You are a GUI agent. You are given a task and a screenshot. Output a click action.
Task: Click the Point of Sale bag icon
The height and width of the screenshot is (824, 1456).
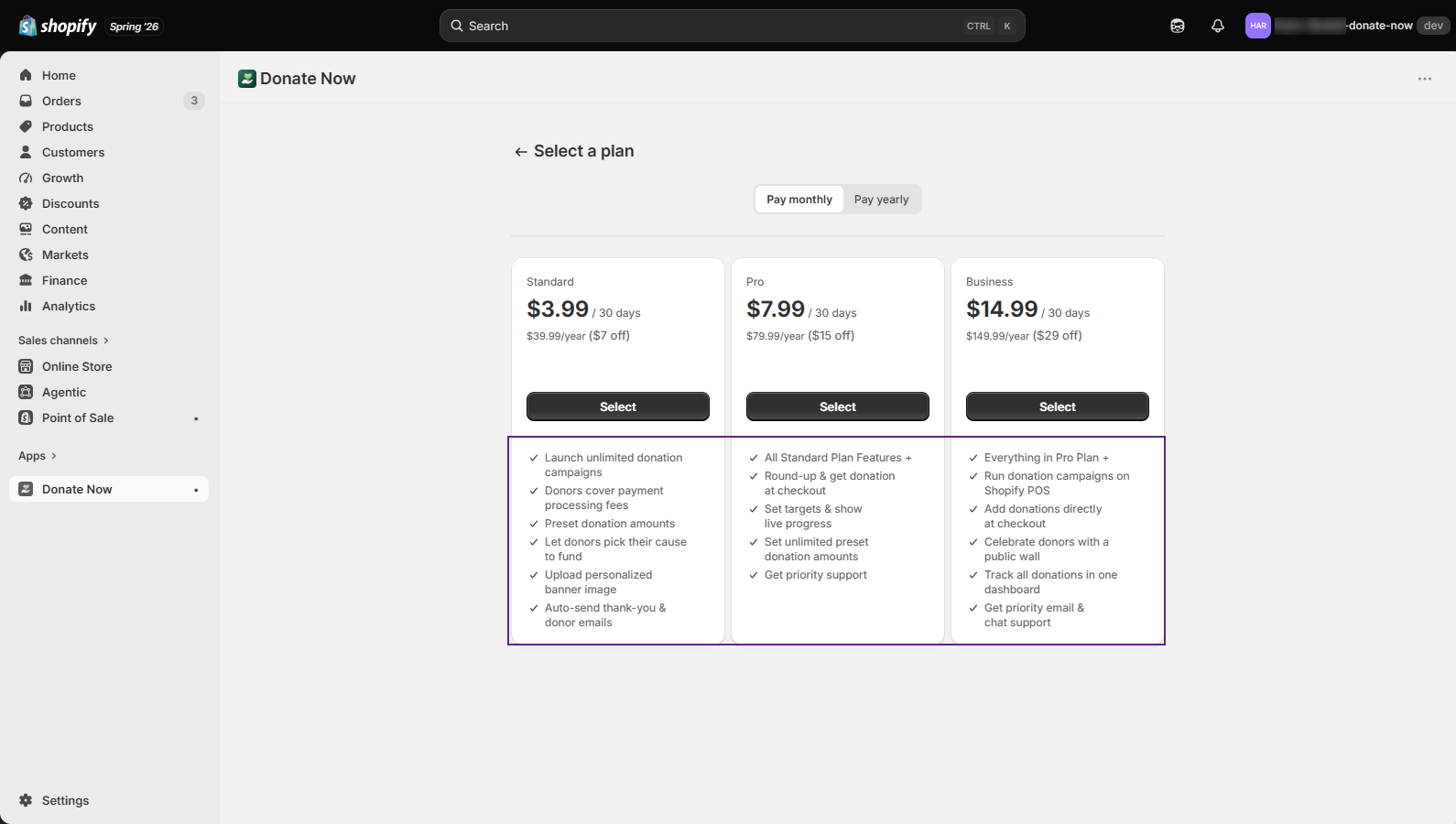point(26,417)
